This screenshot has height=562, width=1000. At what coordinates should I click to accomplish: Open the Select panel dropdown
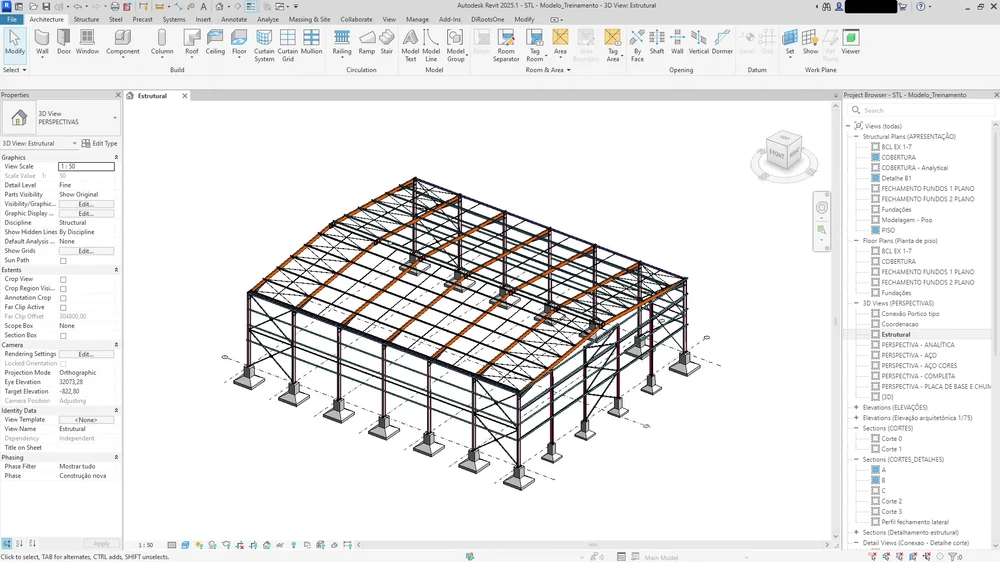pyautogui.click(x=15, y=70)
